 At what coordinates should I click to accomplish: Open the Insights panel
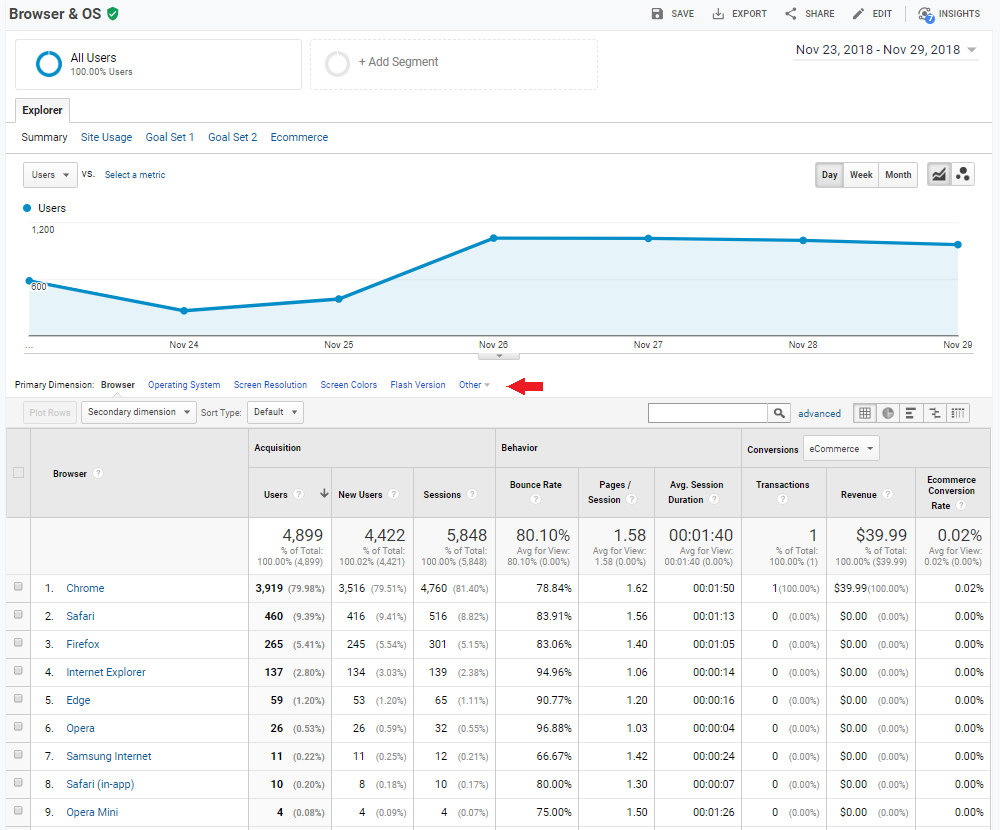[x=948, y=13]
